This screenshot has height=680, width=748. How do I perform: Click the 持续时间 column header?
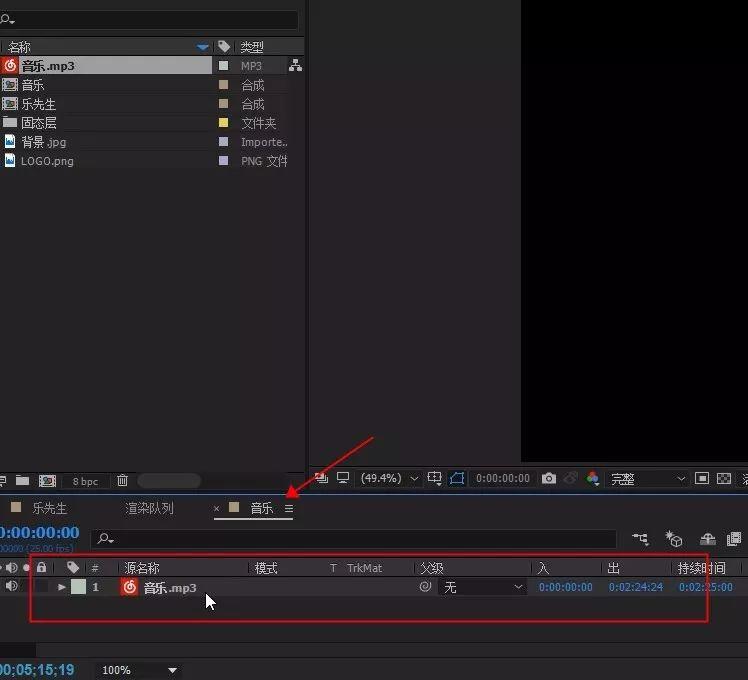coord(701,568)
